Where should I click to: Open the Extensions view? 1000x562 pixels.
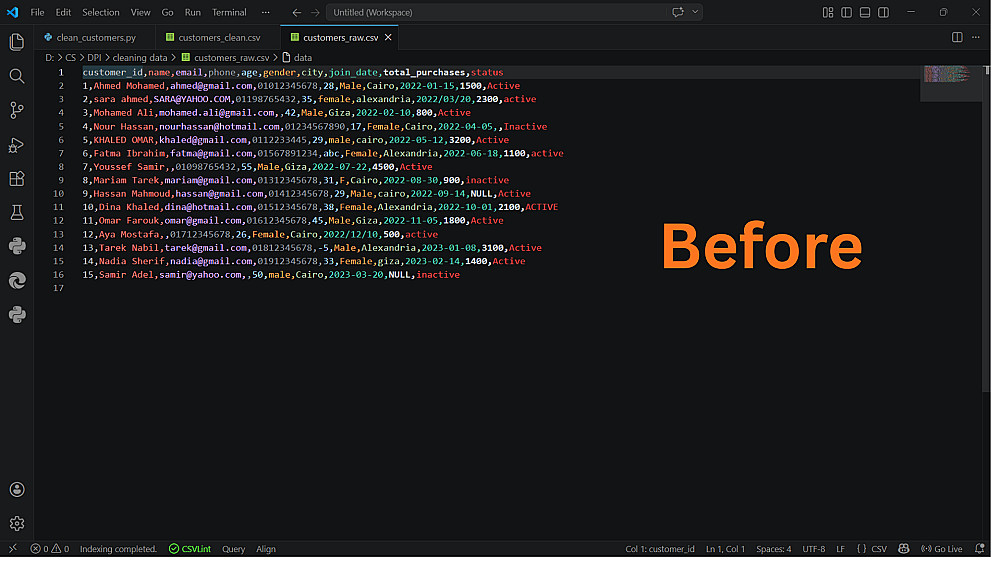tap(17, 180)
